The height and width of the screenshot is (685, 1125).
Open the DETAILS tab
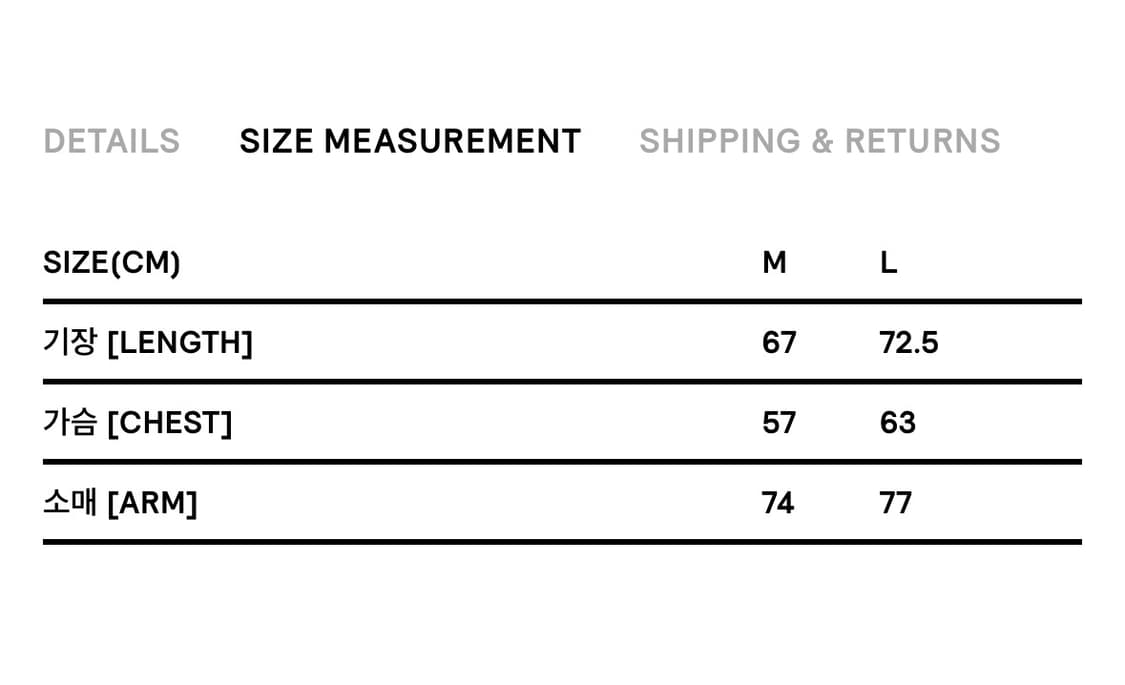point(111,141)
